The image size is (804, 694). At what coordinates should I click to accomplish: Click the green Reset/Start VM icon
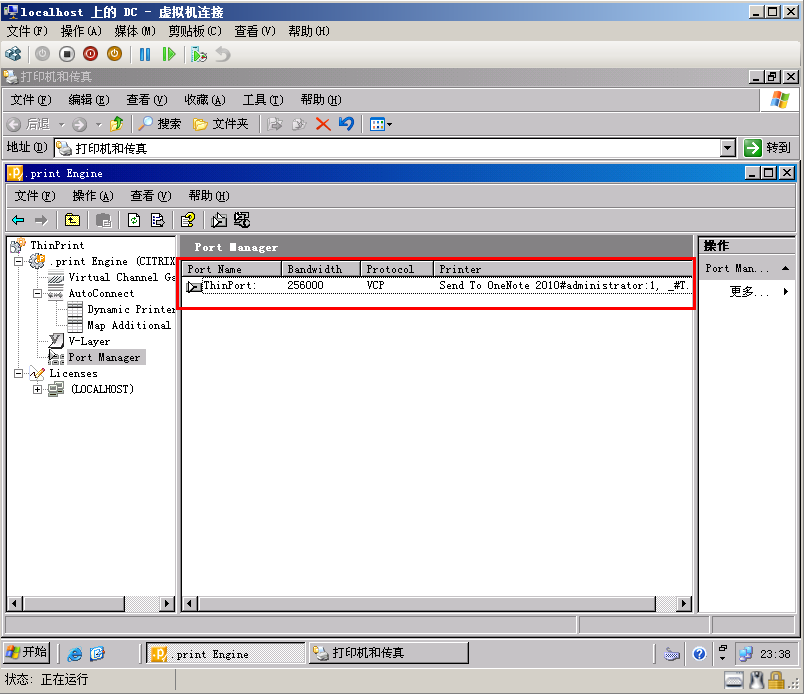[x=168, y=54]
